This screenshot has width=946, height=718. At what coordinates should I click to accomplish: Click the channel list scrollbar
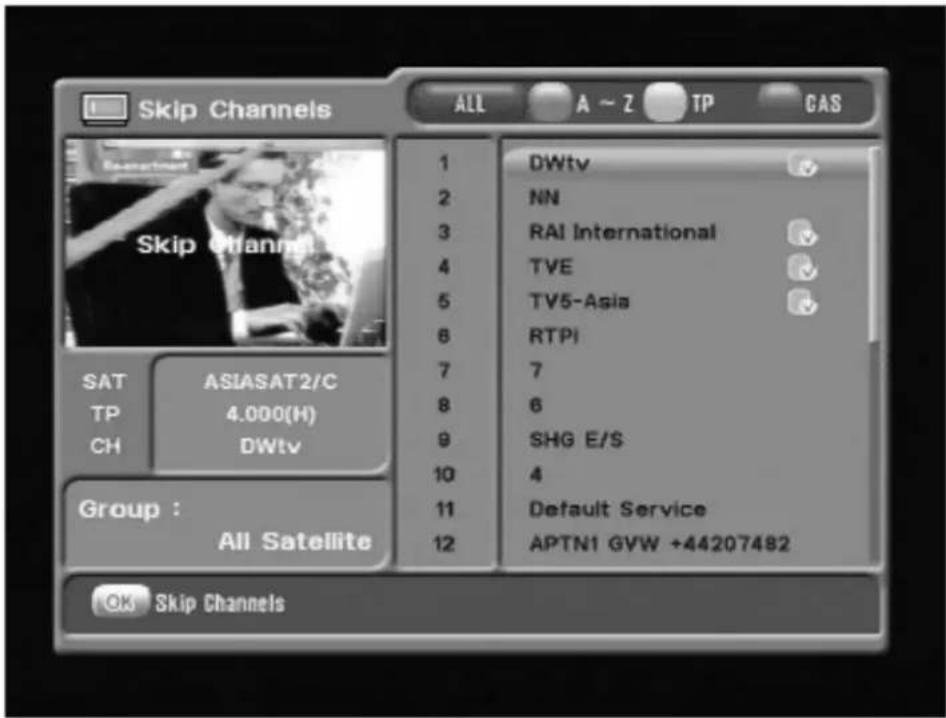(x=874, y=356)
